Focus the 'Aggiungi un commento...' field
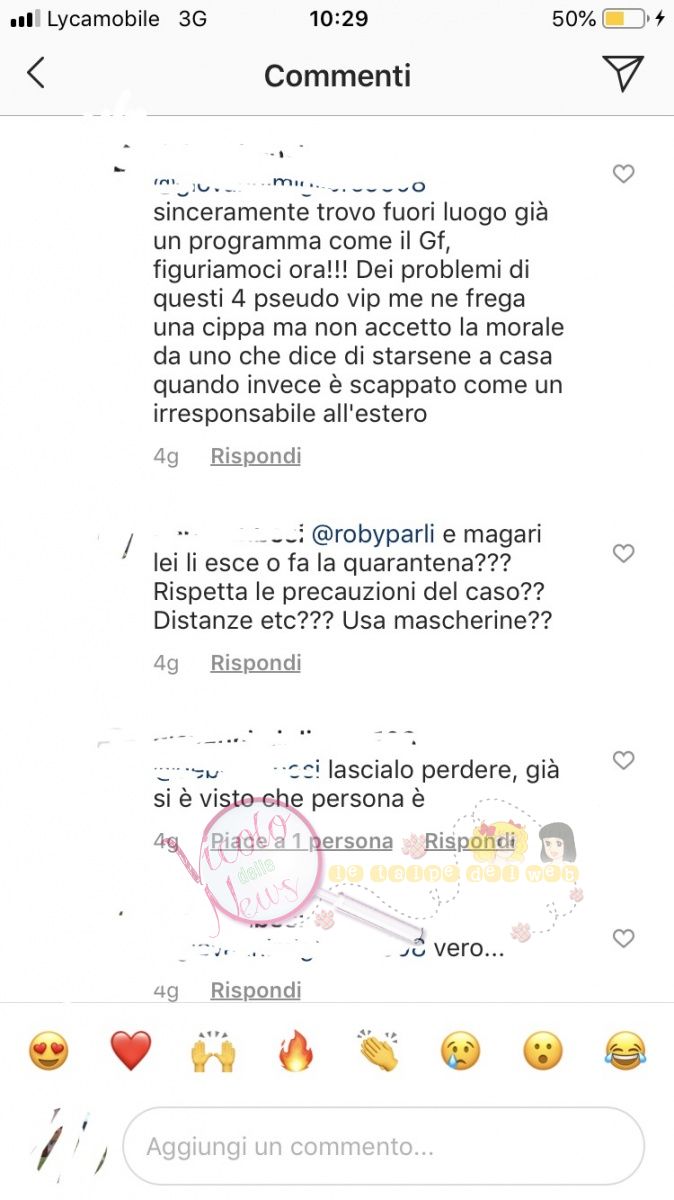674x1200 pixels. (383, 1146)
